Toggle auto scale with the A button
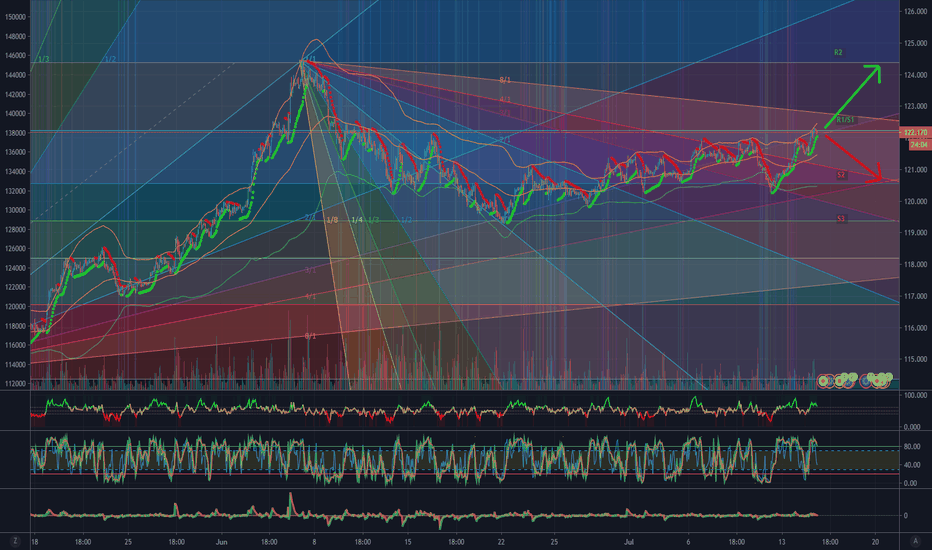The image size is (932, 550). 915,541
